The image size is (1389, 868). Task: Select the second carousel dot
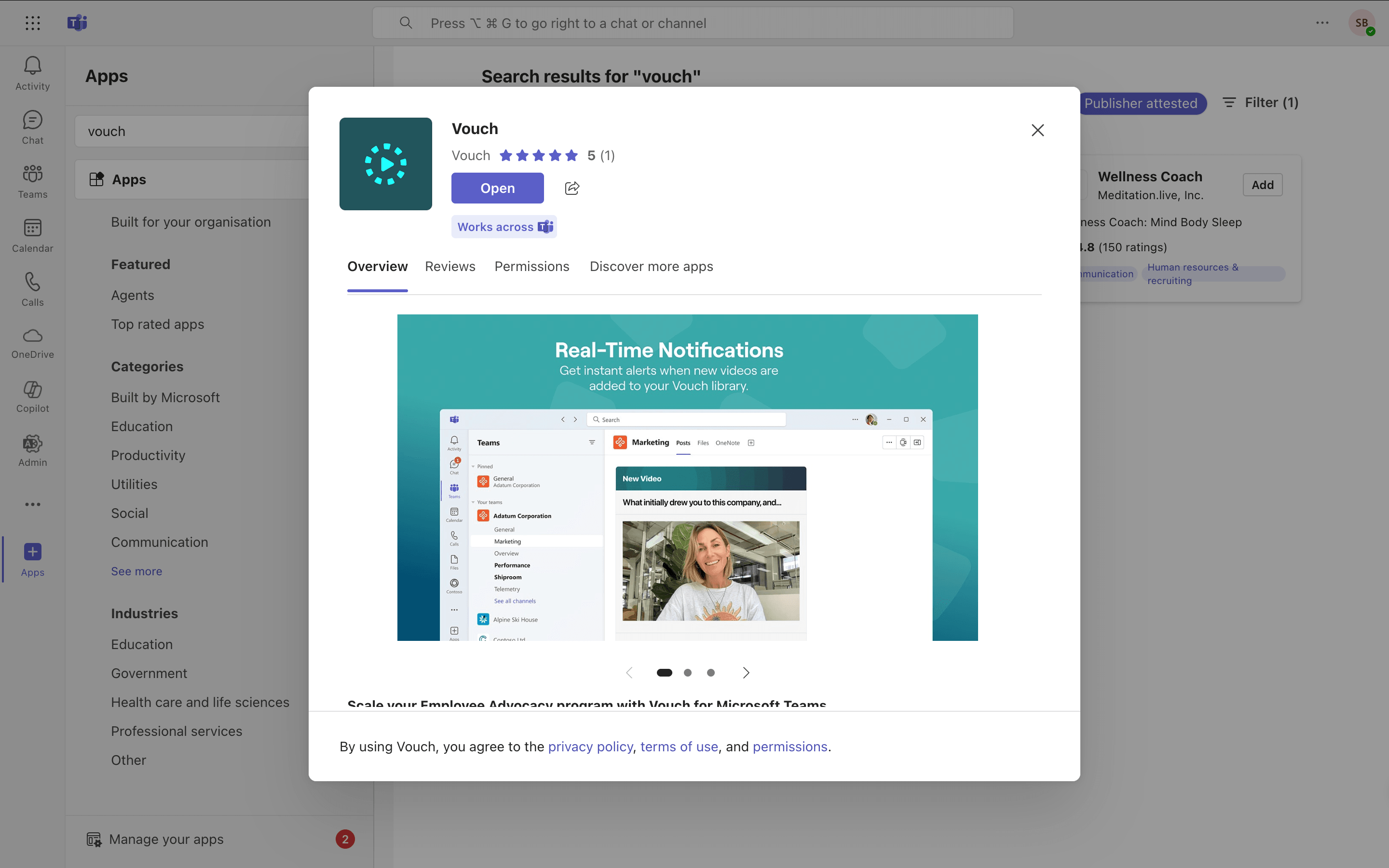coord(688,673)
